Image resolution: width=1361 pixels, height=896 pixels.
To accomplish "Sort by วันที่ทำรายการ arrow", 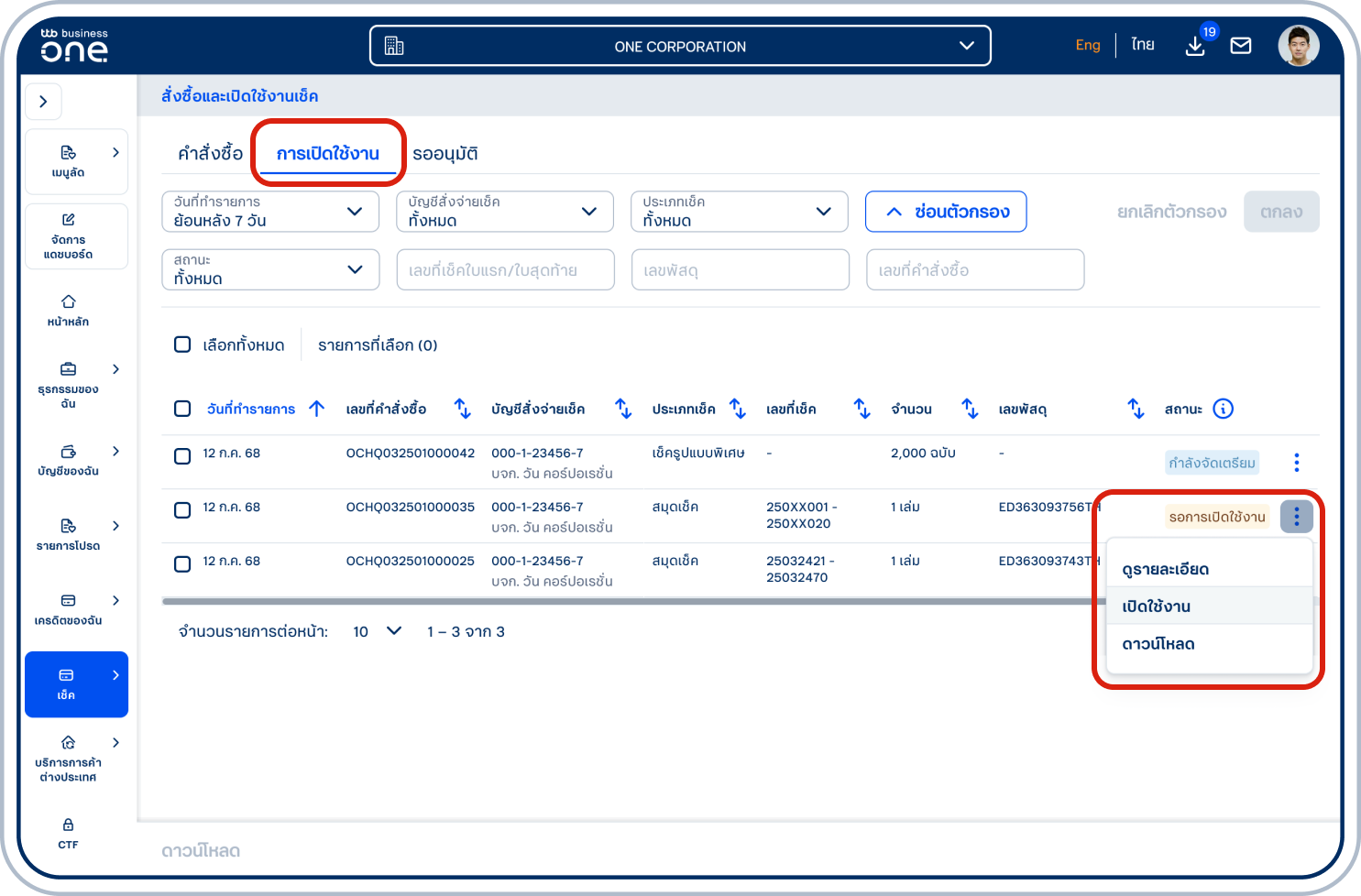I will click(x=317, y=409).
